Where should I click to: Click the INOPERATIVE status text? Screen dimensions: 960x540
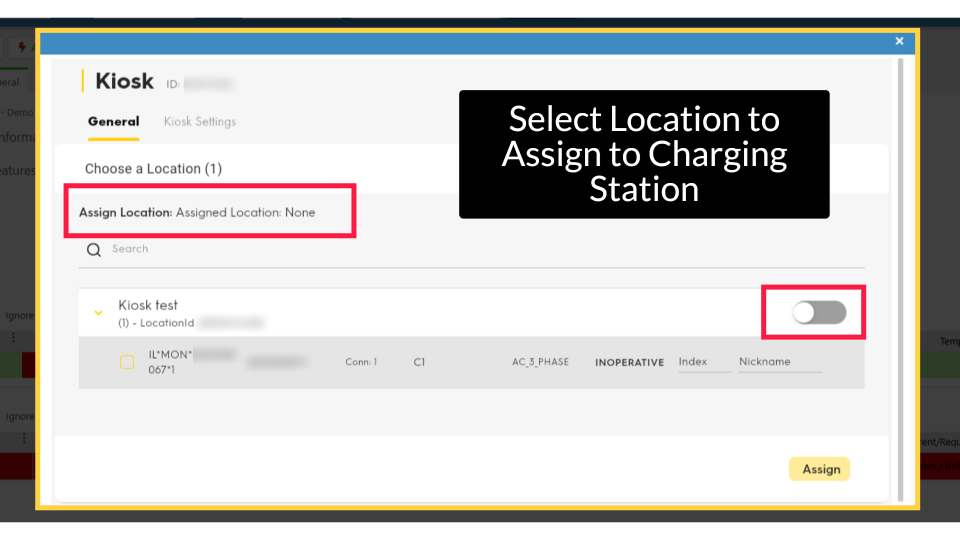[x=629, y=362]
